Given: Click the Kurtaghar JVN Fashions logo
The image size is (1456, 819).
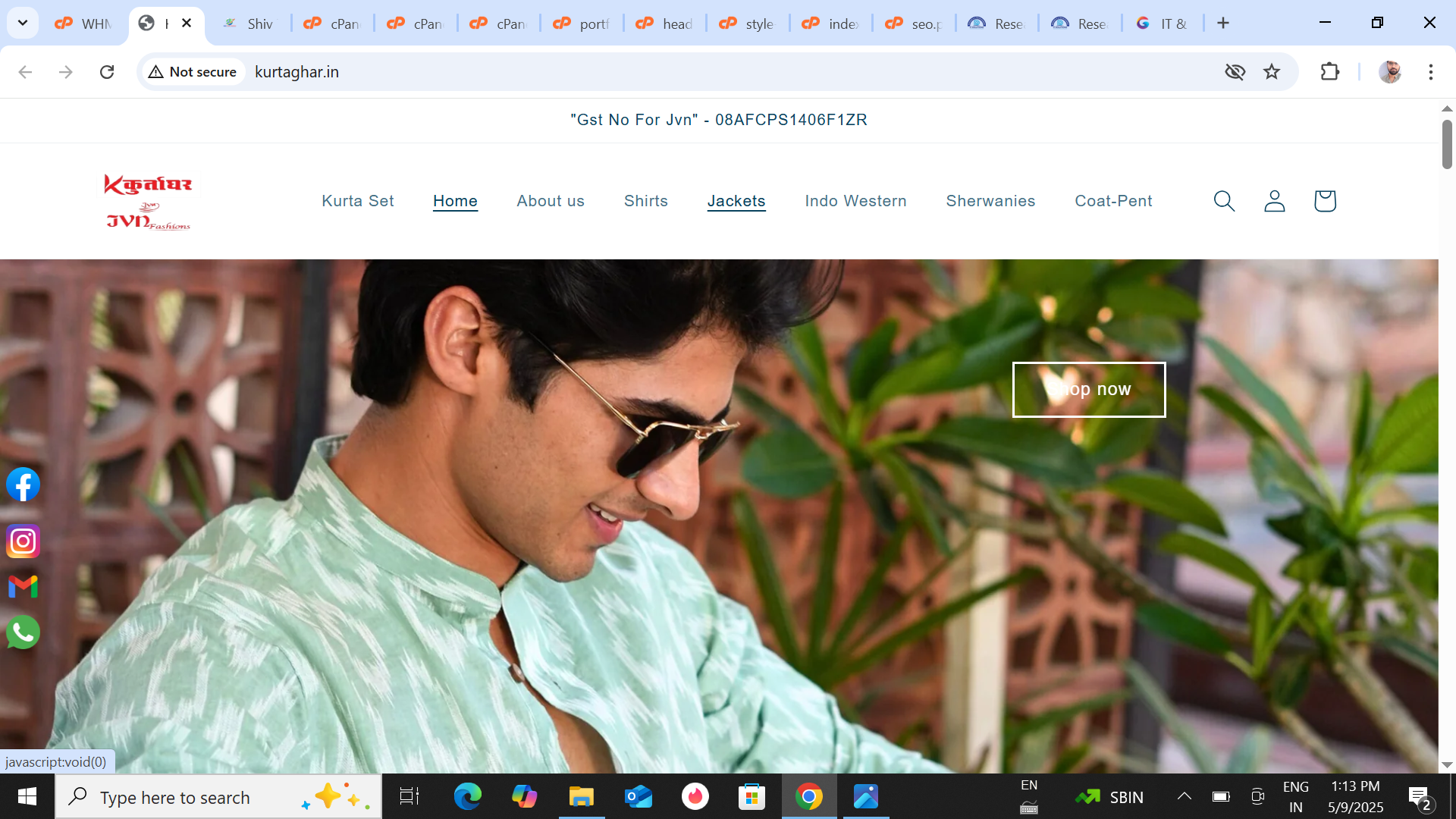Looking at the screenshot, I should pos(148,201).
